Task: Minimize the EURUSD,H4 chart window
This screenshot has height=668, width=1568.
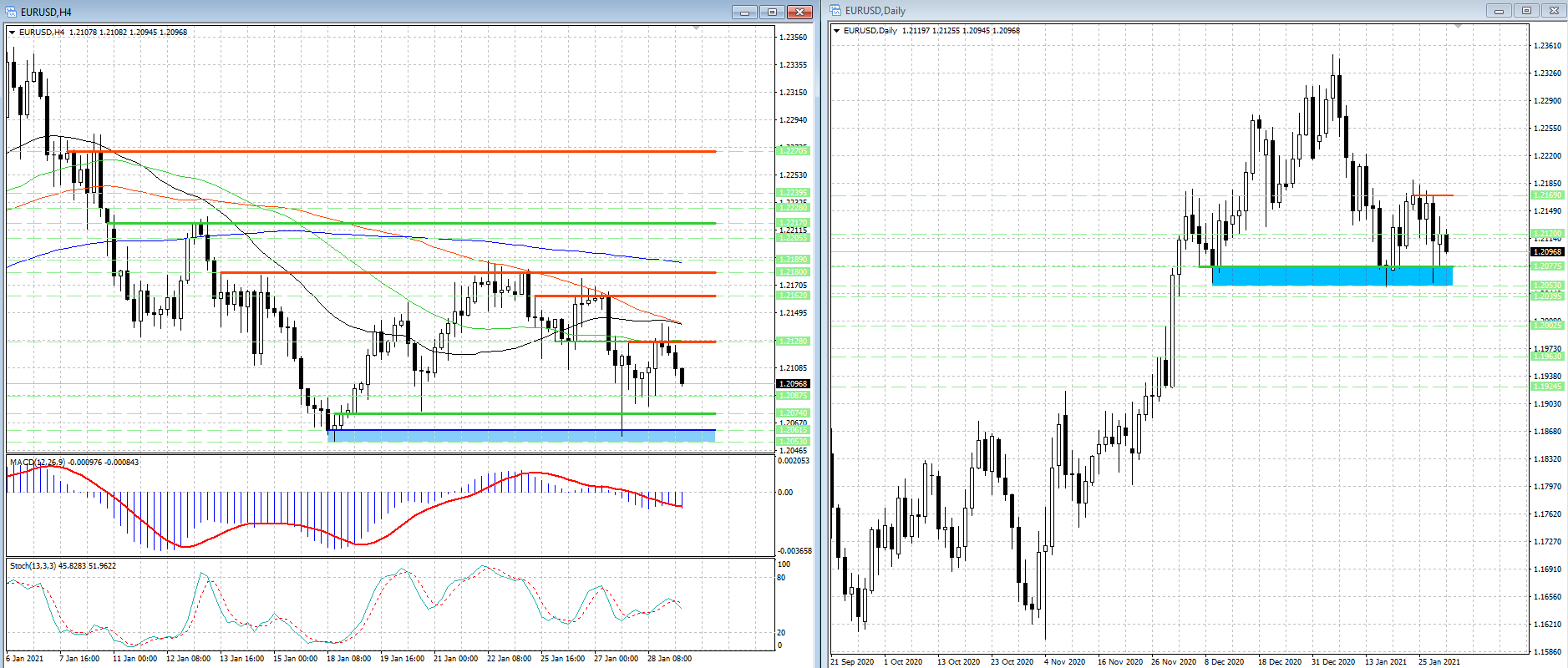Action: coord(744,12)
